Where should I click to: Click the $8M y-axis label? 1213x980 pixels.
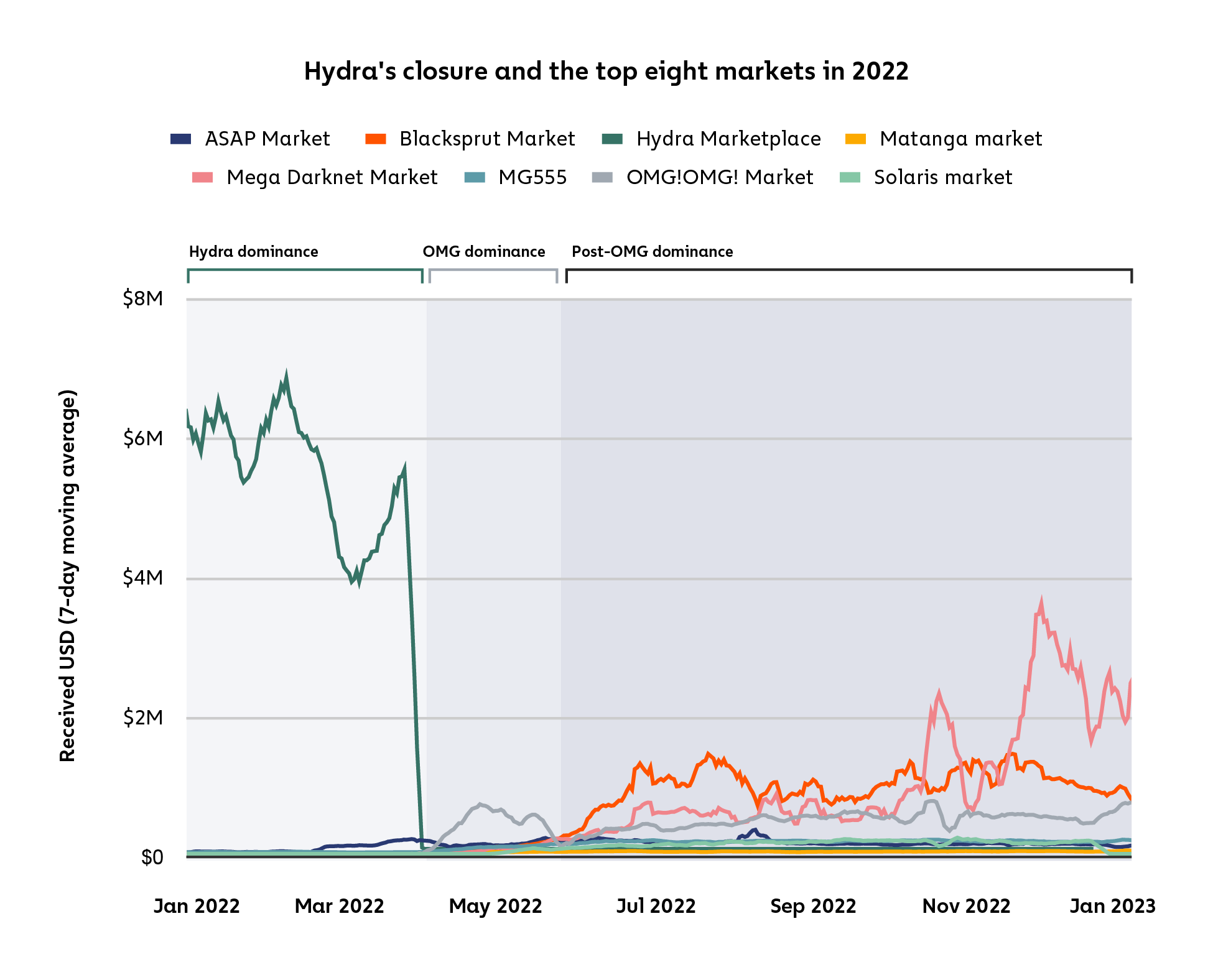click(x=143, y=299)
